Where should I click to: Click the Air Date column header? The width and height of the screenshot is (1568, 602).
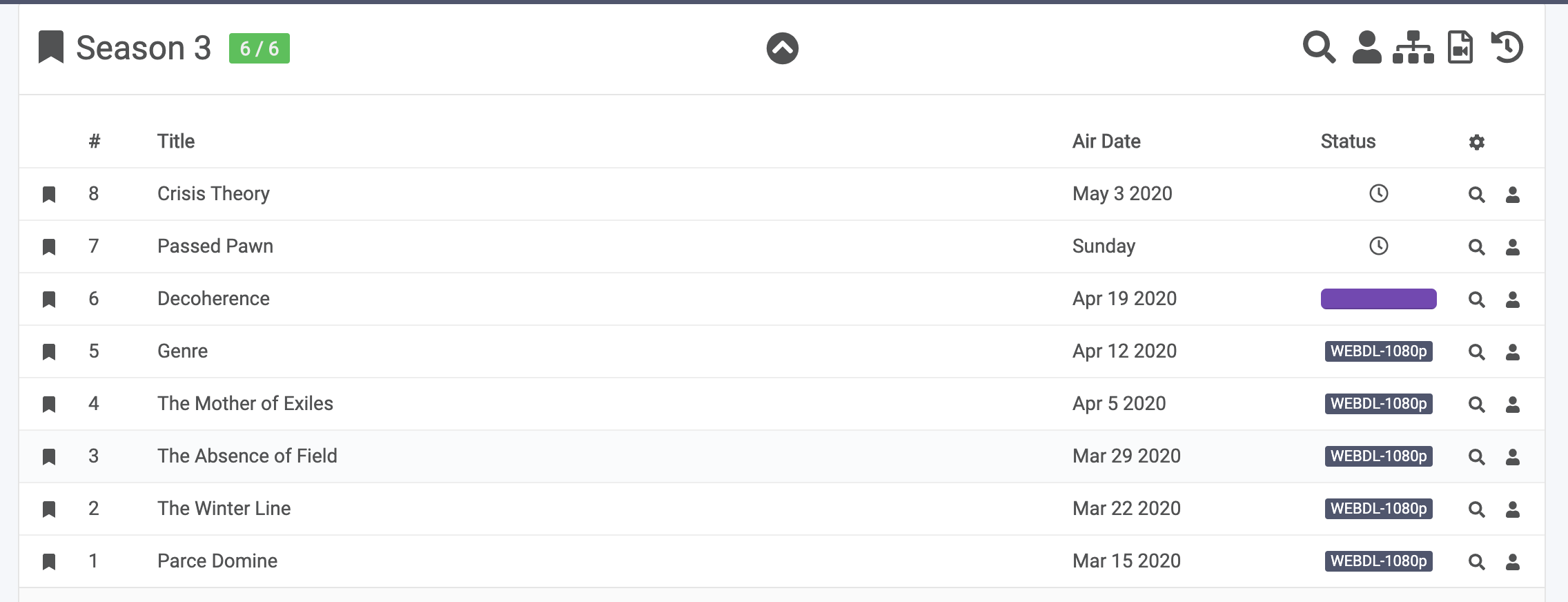1106,142
